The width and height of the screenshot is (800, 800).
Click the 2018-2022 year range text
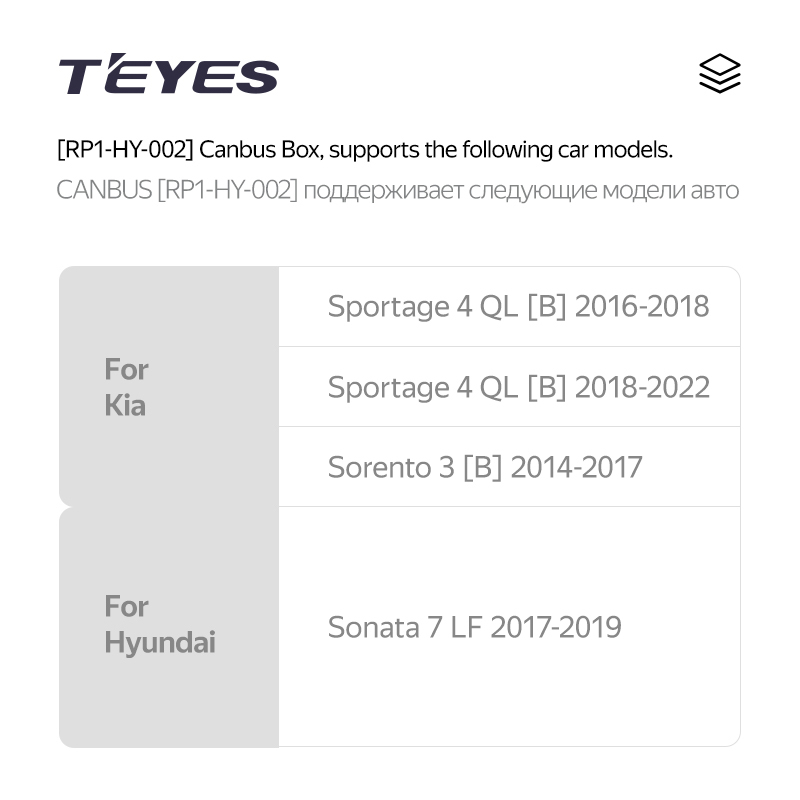642,387
